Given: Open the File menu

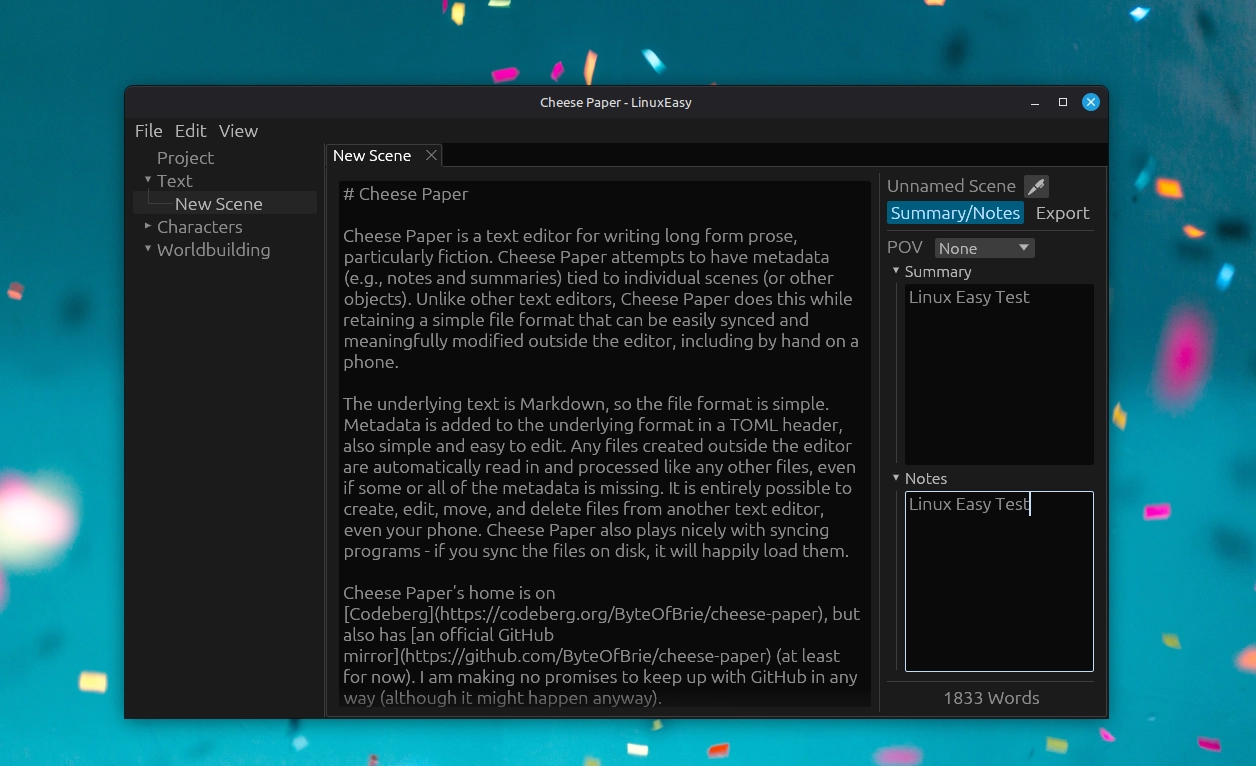Looking at the screenshot, I should click(148, 131).
